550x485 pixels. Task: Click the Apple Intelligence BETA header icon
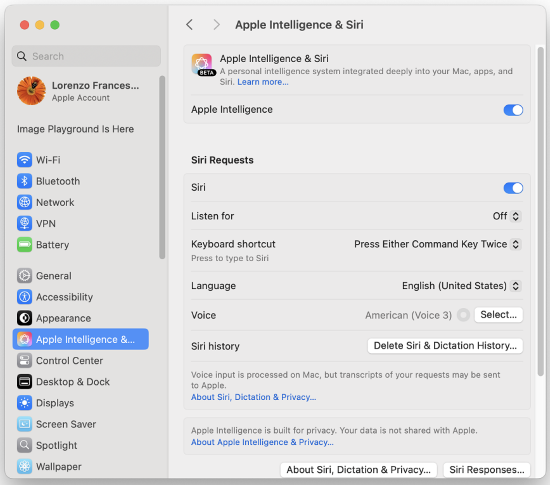(203, 65)
